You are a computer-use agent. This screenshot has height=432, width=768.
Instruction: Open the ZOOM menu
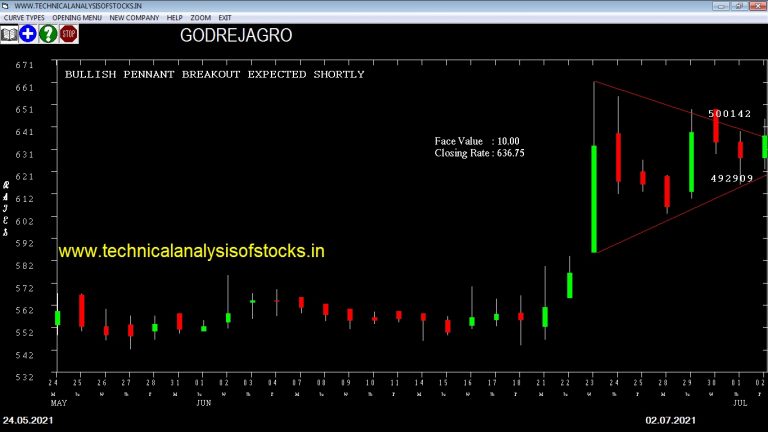(200, 18)
